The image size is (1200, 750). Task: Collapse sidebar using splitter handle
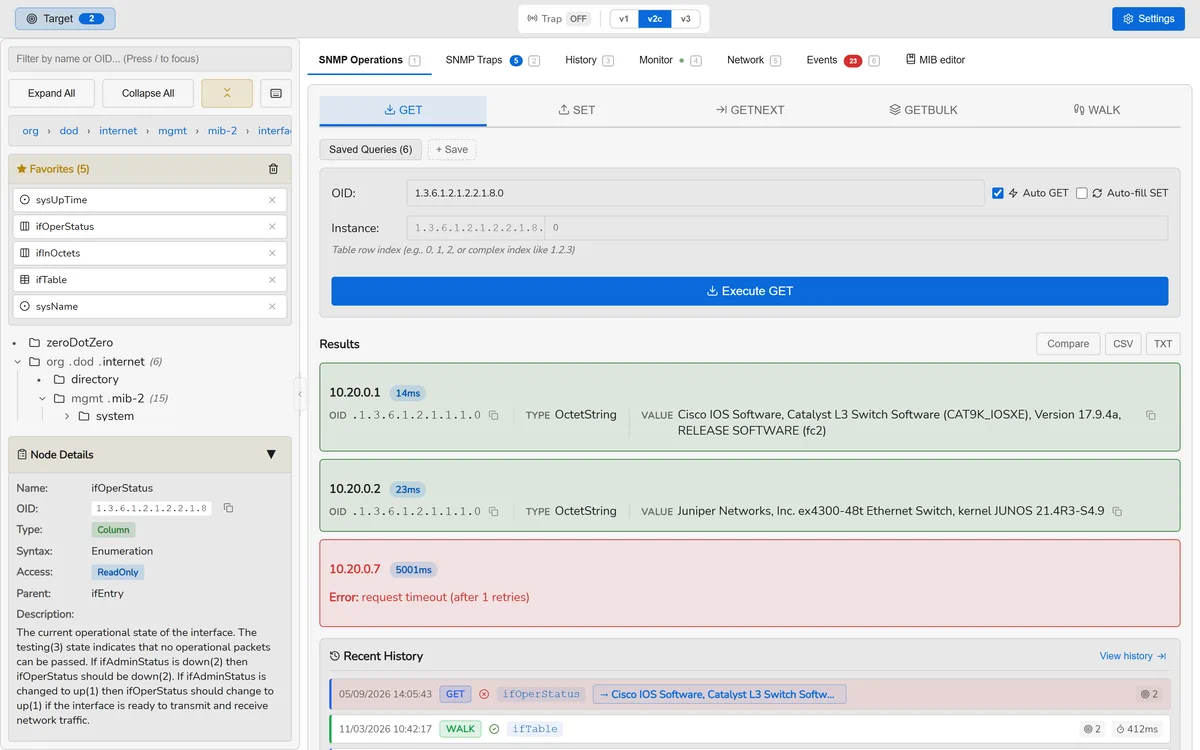[x=300, y=394]
